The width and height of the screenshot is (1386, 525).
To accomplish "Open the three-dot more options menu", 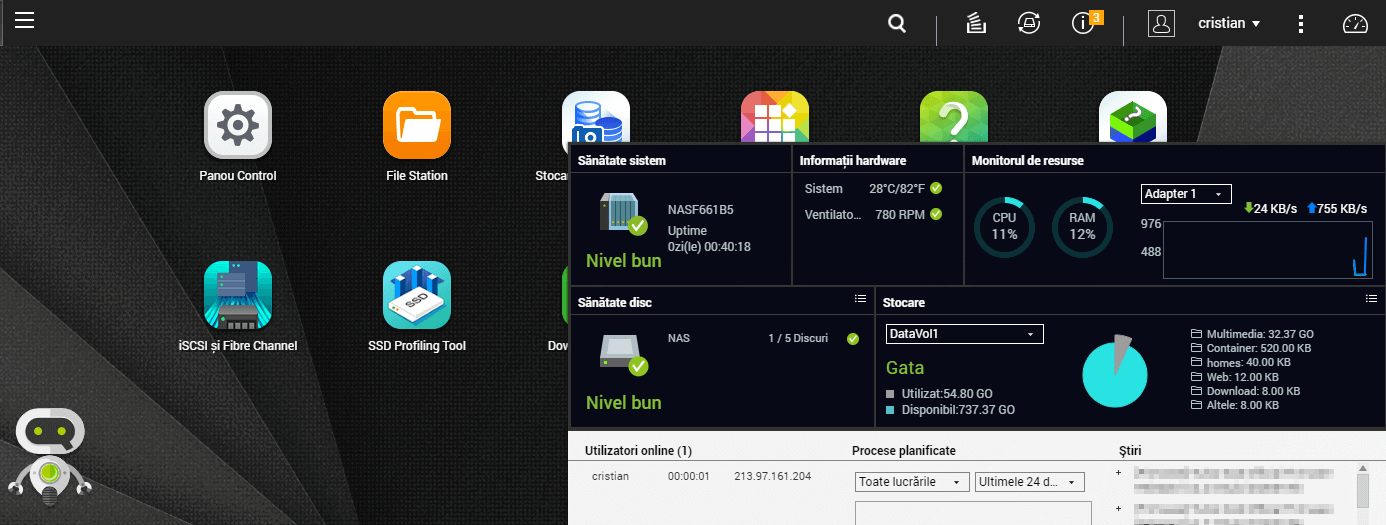I will coord(1300,23).
